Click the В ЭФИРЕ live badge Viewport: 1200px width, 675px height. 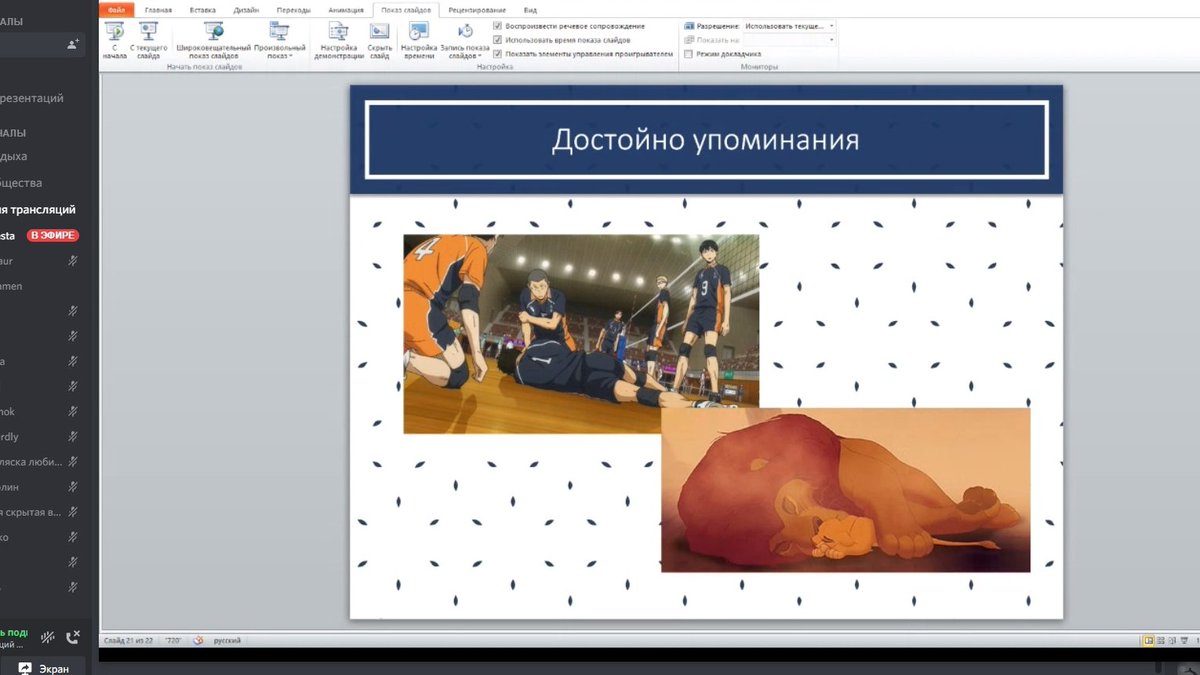tap(52, 236)
